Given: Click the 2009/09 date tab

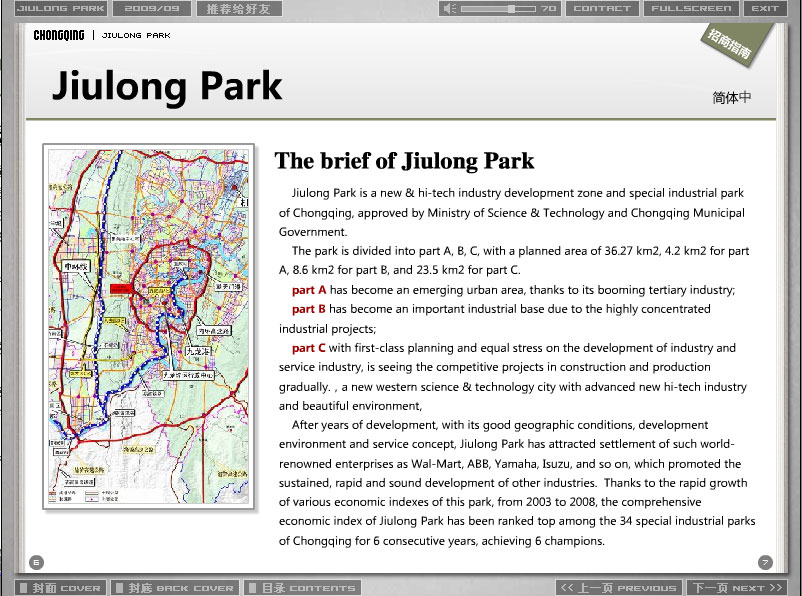Looking at the screenshot, I should [152, 8].
